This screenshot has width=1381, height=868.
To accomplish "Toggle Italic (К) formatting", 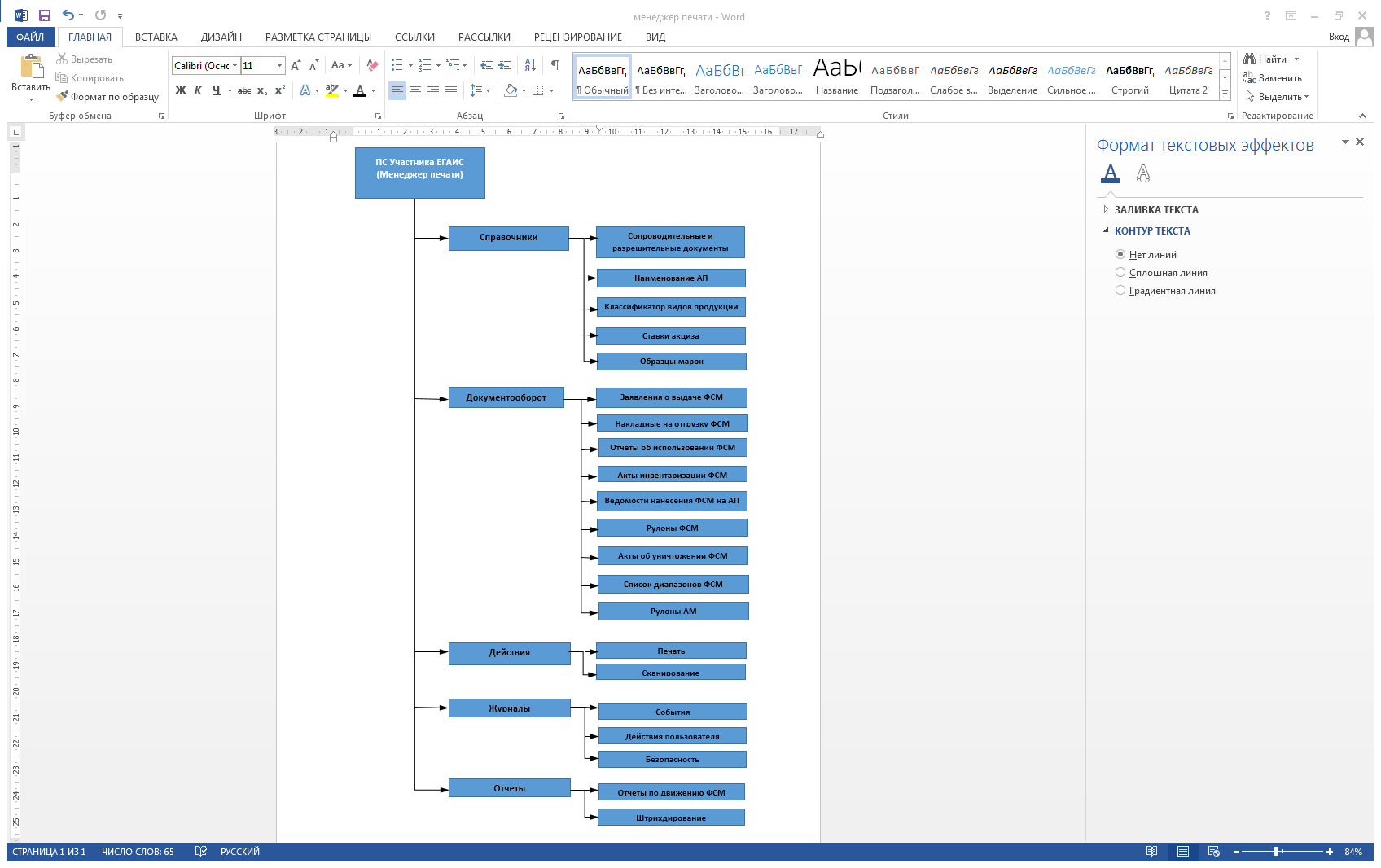I will (198, 90).
